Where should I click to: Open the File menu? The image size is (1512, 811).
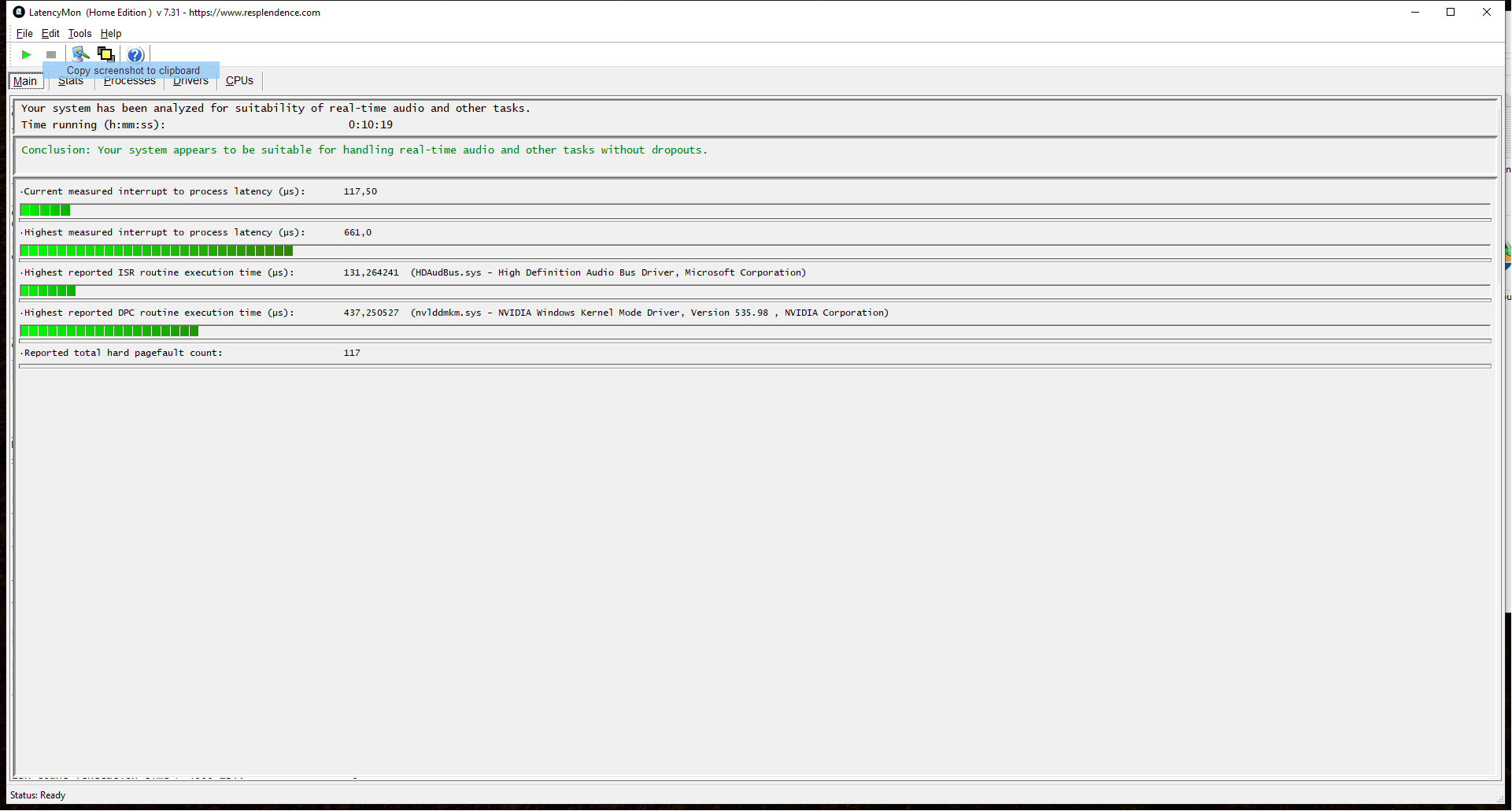[24, 33]
